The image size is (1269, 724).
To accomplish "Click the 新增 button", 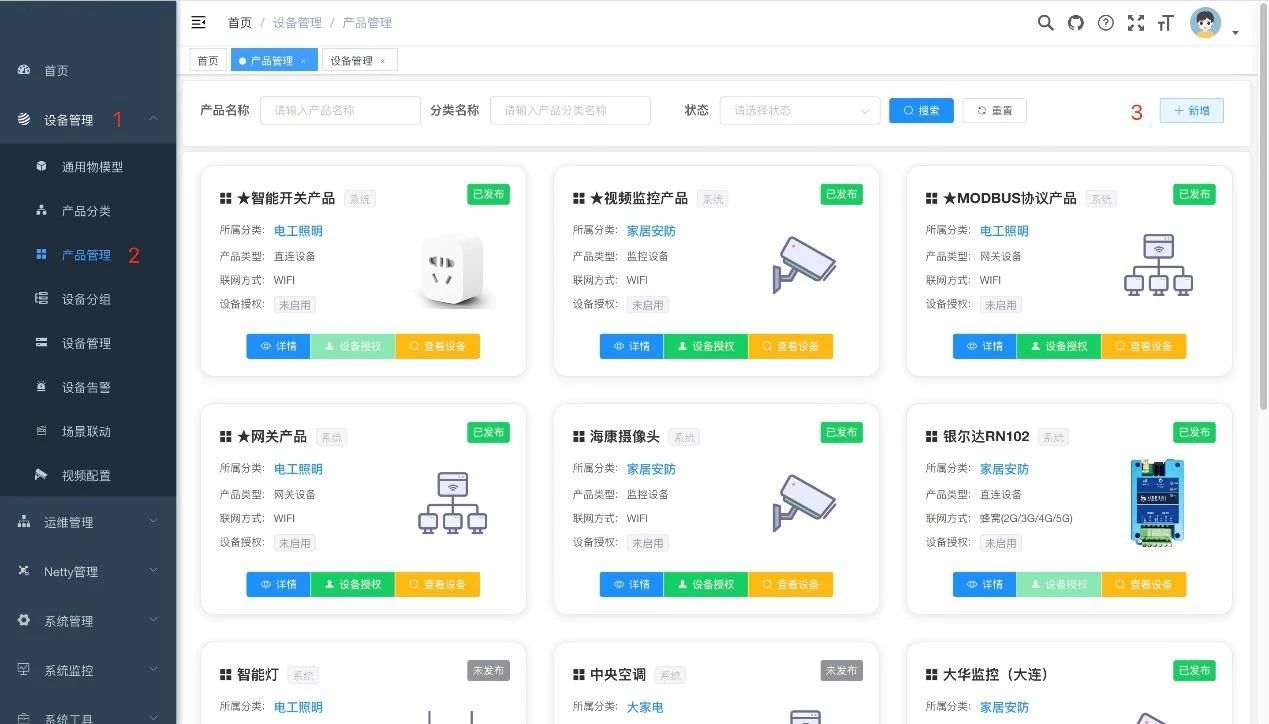I will click(x=1191, y=111).
